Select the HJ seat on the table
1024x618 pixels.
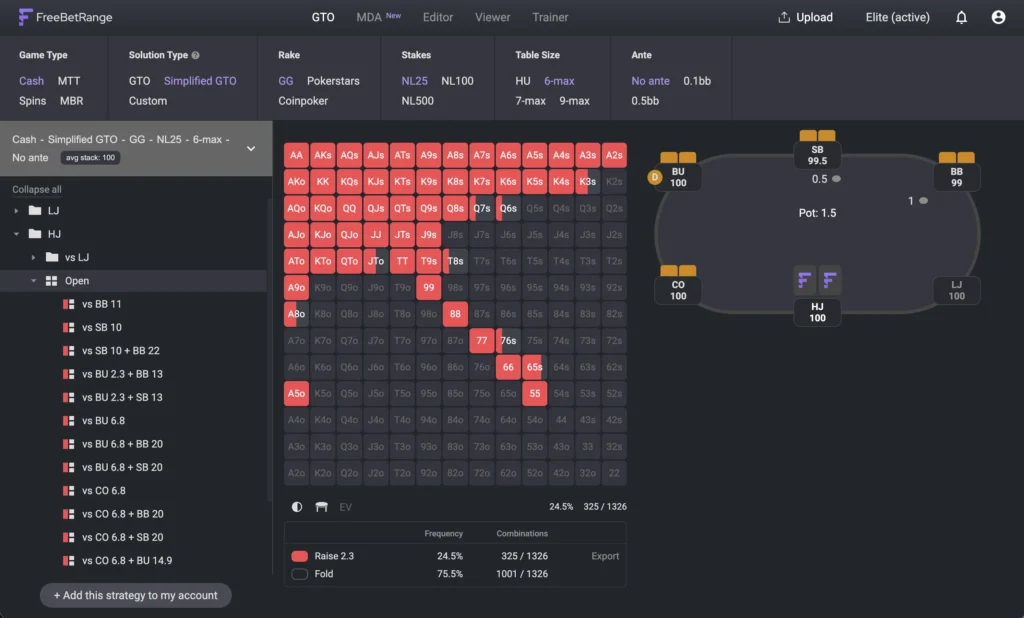817,296
